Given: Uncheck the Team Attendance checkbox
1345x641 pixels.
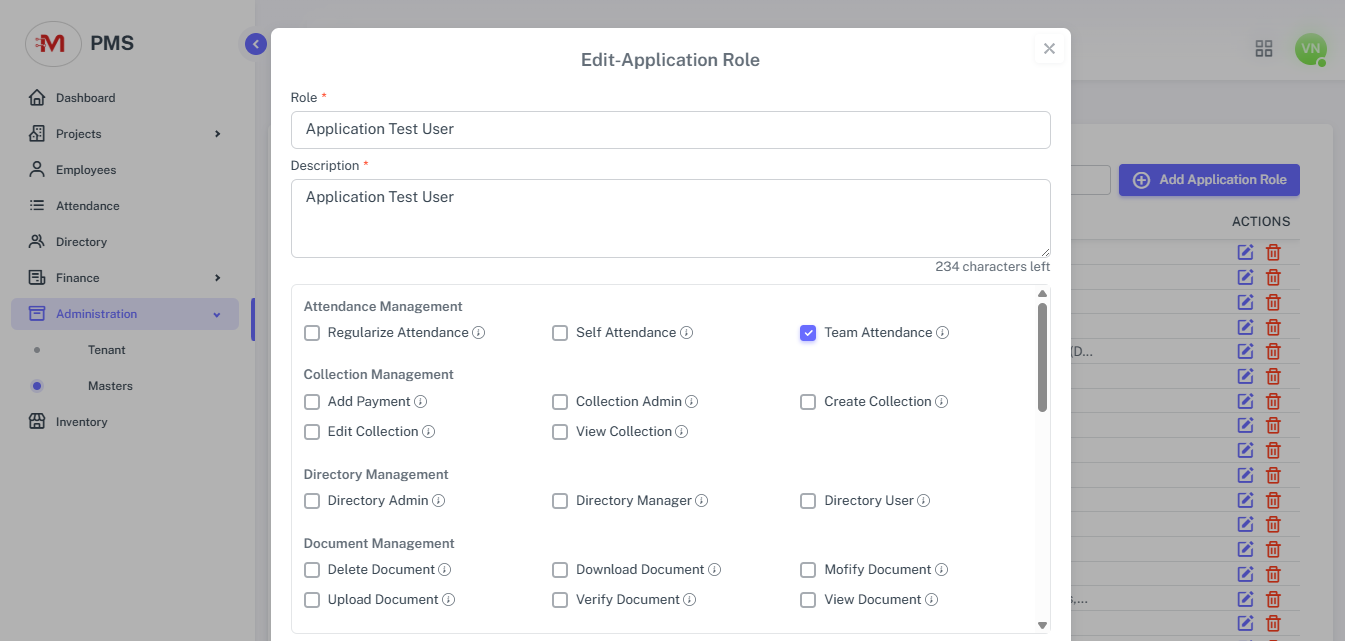Looking at the screenshot, I should tap(808, 333).
